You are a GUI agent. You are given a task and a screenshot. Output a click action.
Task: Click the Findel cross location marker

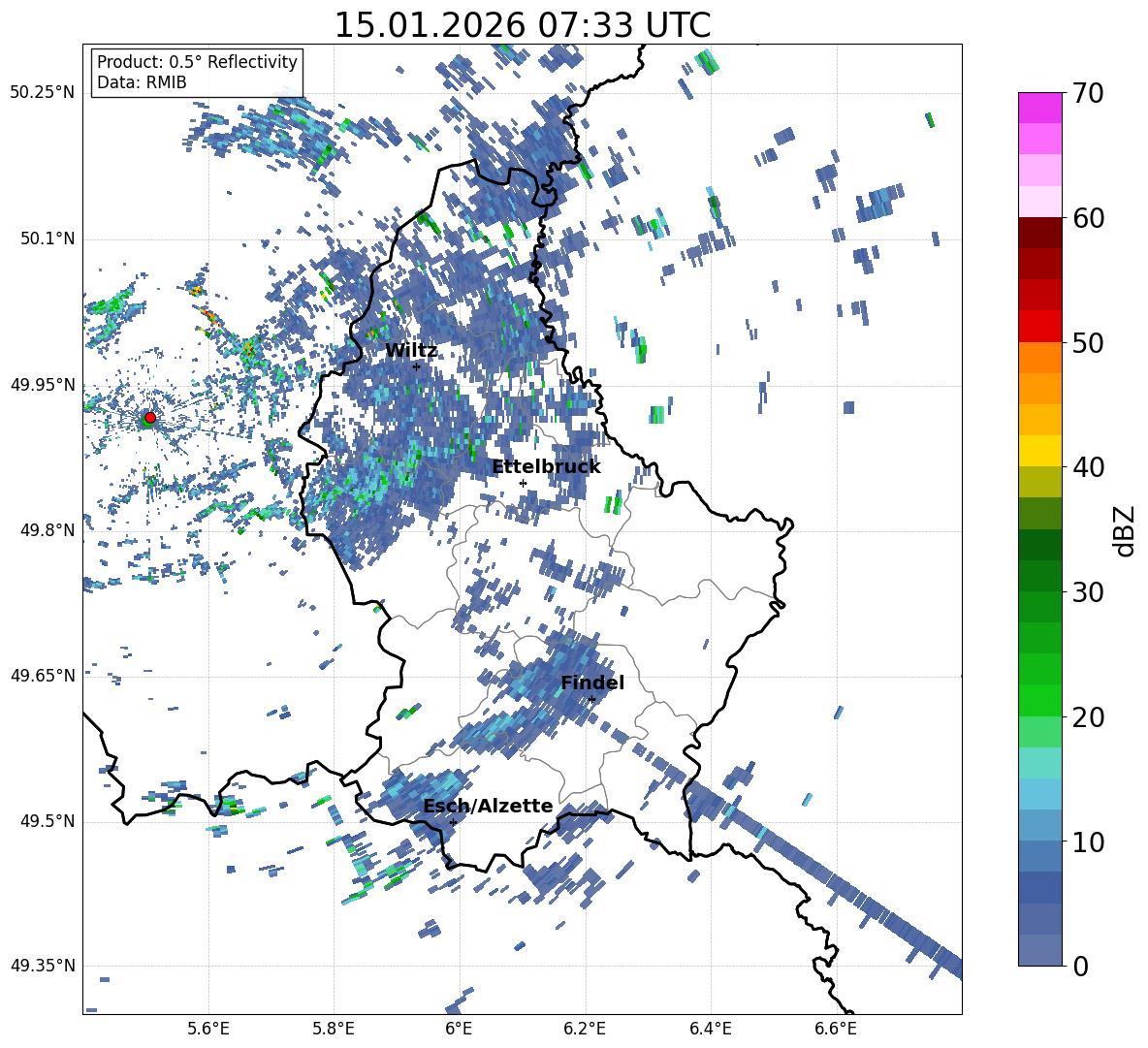[591, 700]
